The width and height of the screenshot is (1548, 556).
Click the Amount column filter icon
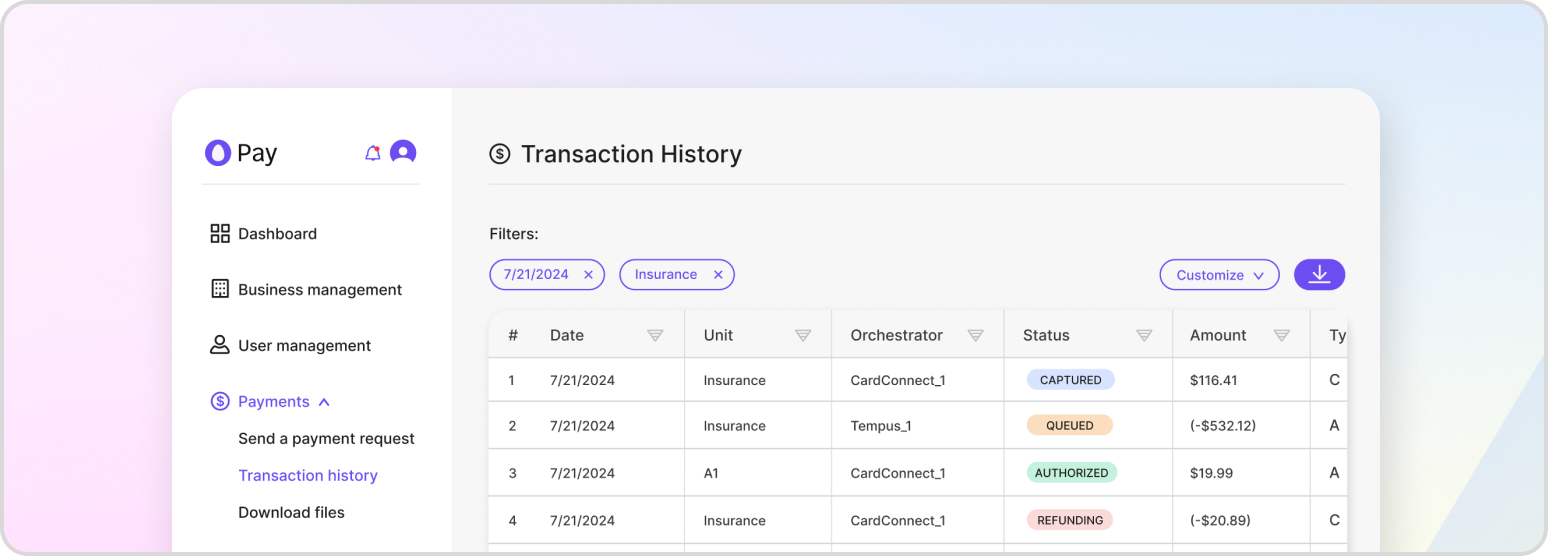coord(1281,335)
